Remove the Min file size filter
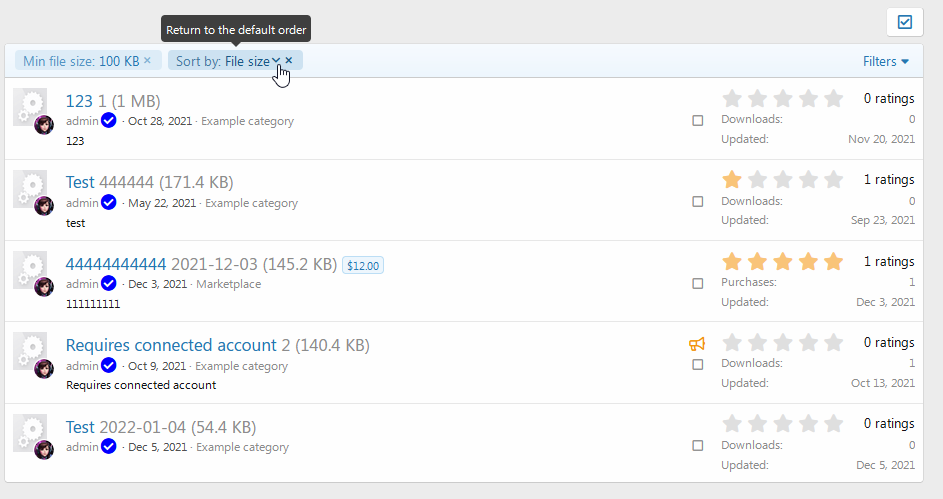943x499 pixels. [147, 60]
